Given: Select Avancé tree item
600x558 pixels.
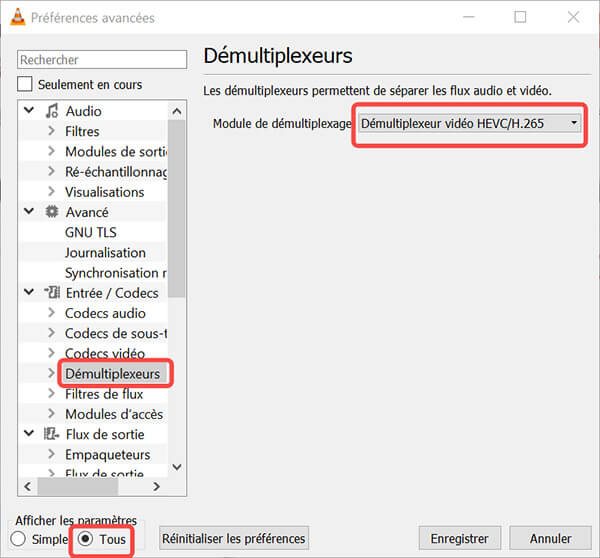Looking at the screenshot, I should [x=87, y=212].
